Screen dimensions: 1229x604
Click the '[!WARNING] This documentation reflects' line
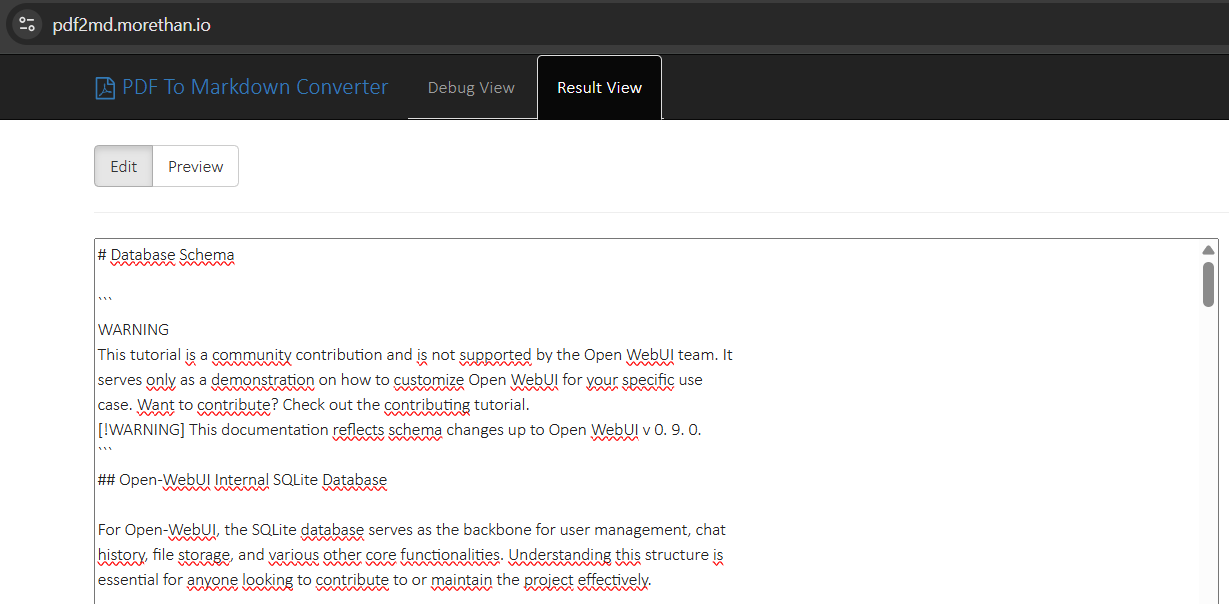(400, 430)
